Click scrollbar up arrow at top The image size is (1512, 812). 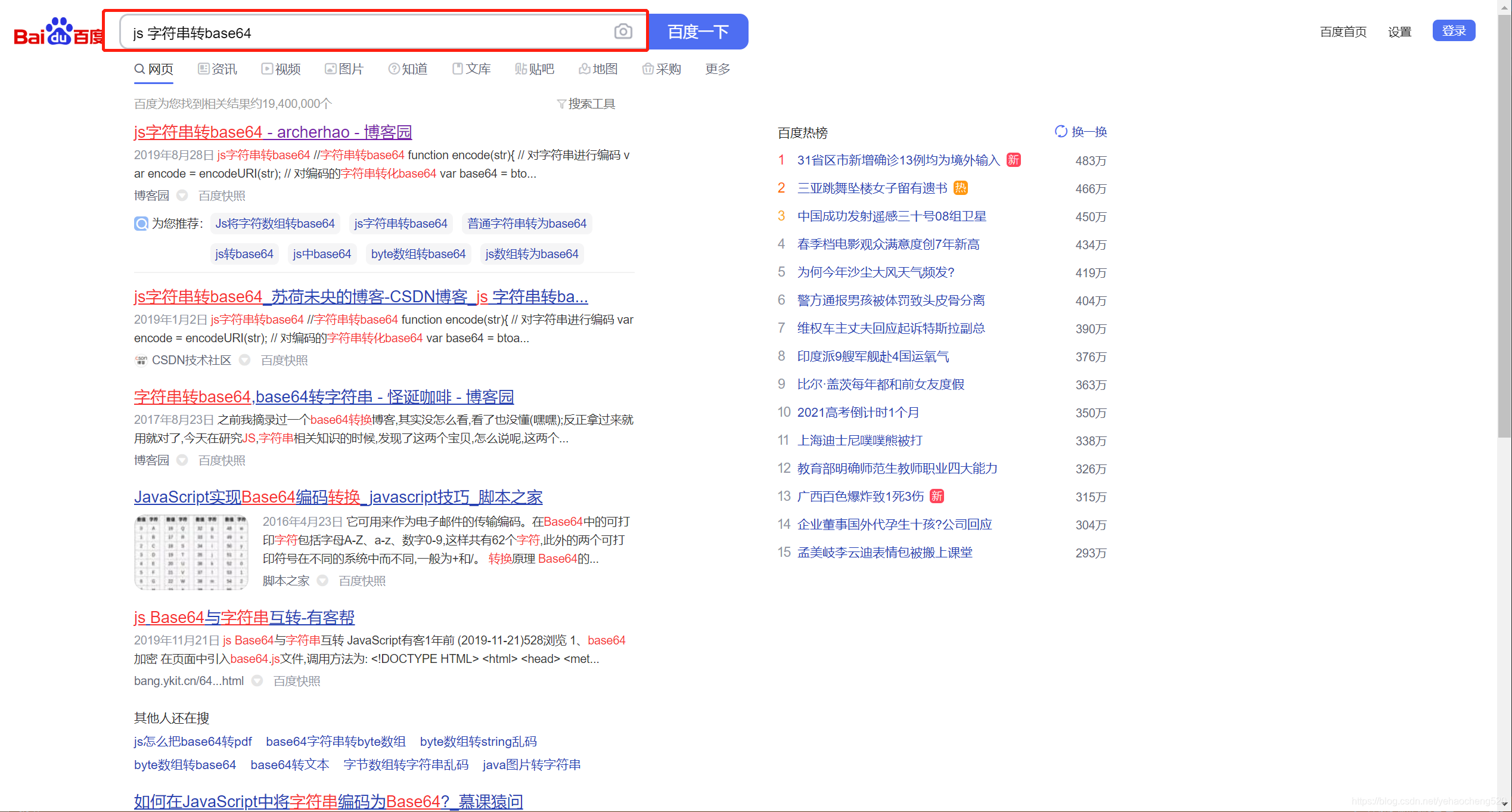(1504, 7)
